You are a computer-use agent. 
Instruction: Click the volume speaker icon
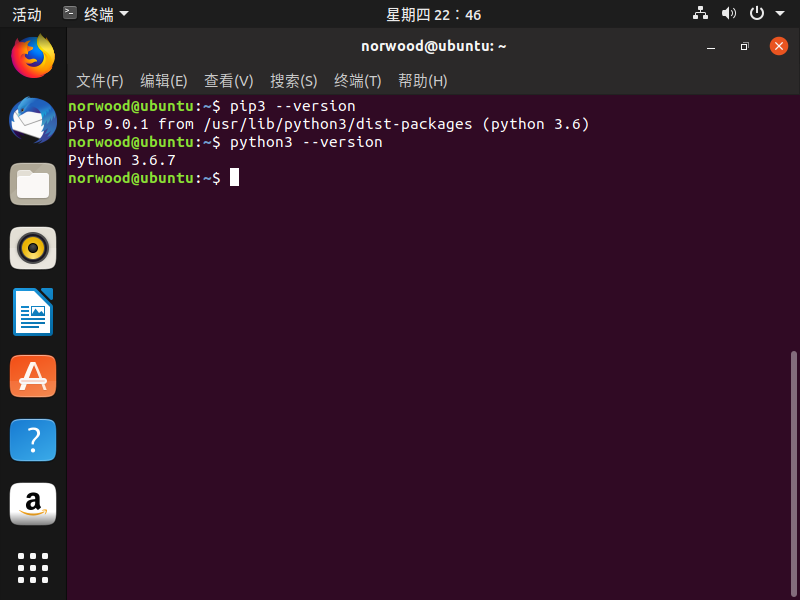[728, 14]
